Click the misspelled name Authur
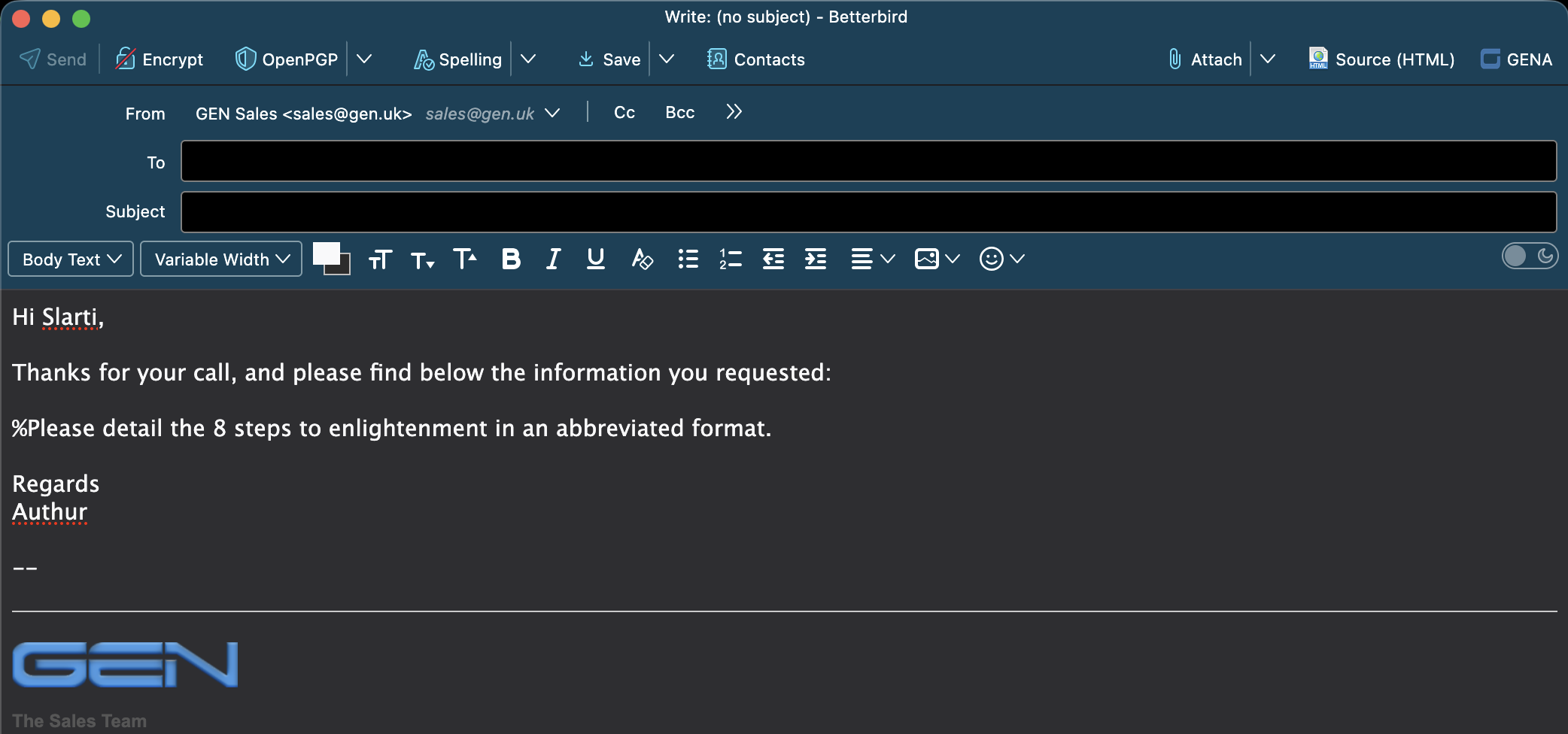 coord(50,512)
